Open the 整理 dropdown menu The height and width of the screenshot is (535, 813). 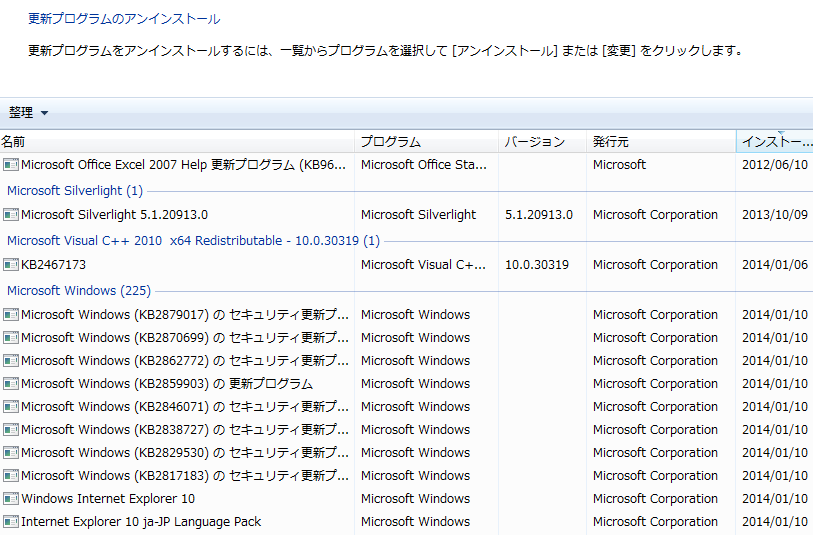[x=28, y=113]
